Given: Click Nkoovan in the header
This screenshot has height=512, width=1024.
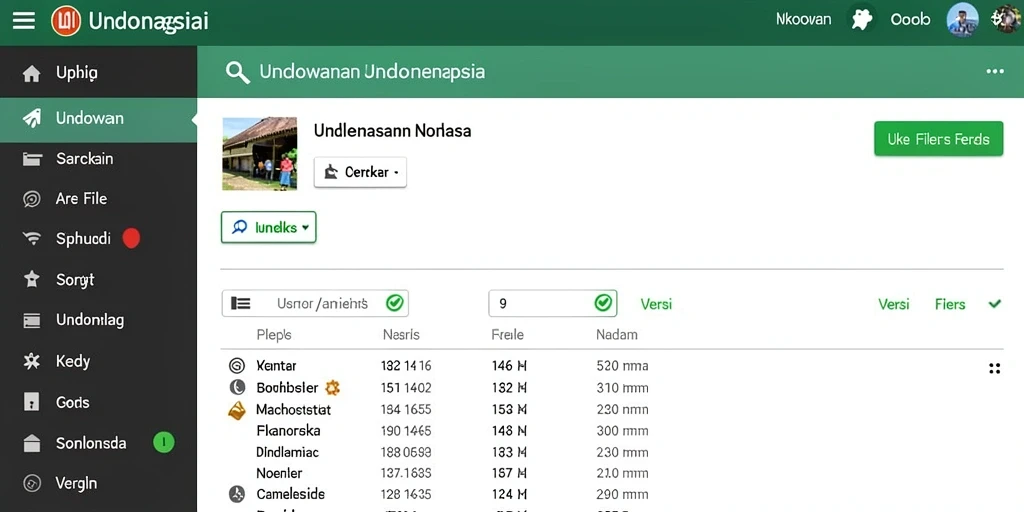Looking at the screenshot, I should click(x=803, y=19).
